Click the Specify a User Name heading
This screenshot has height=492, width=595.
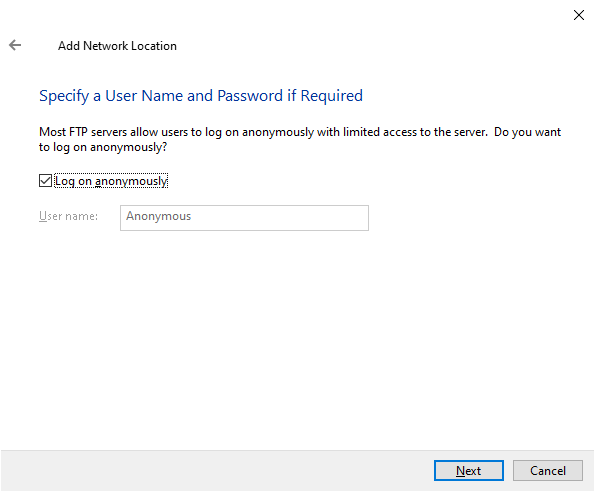[201, 96]
